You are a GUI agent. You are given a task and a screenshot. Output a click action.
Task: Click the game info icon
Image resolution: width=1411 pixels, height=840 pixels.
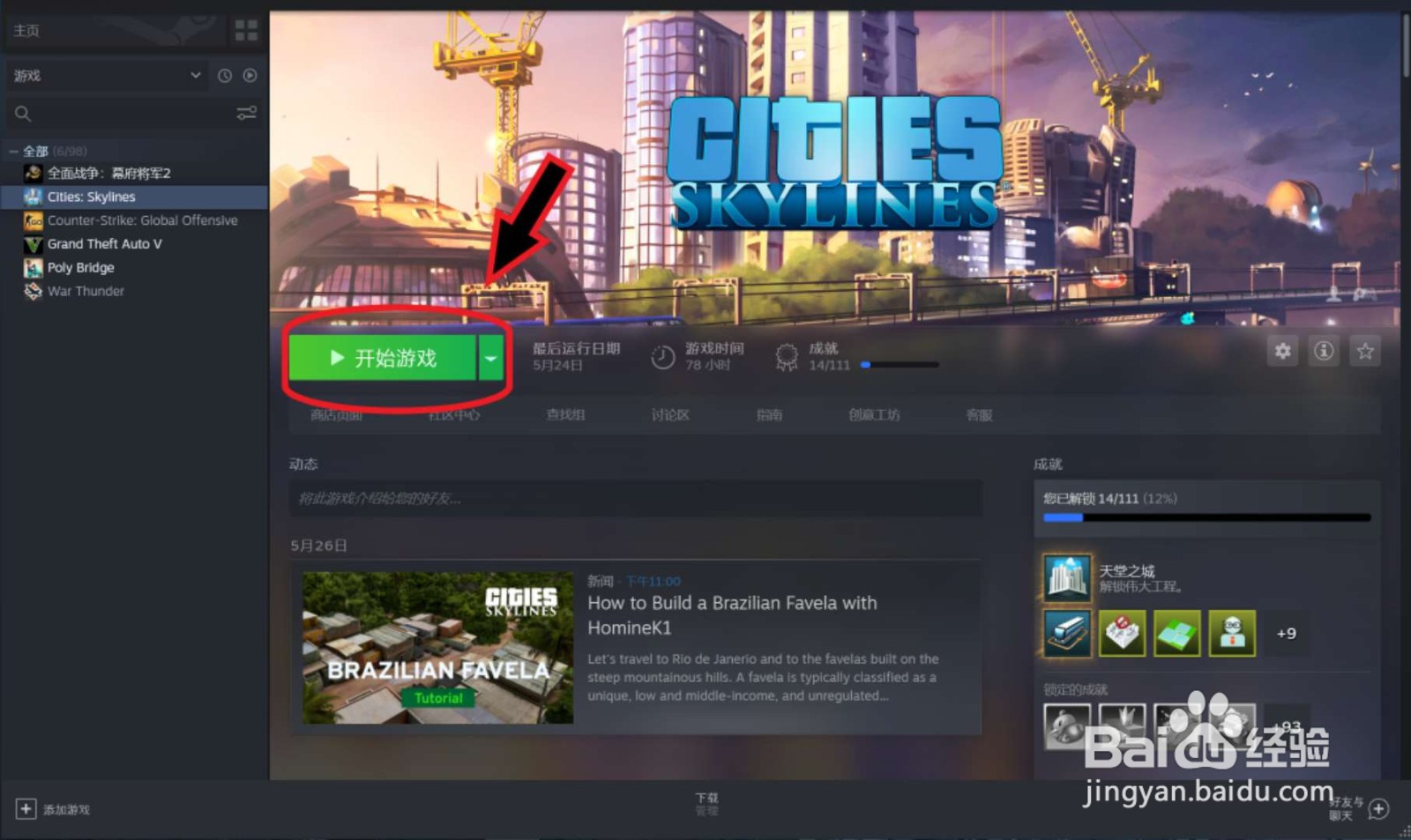point(1324,351)
